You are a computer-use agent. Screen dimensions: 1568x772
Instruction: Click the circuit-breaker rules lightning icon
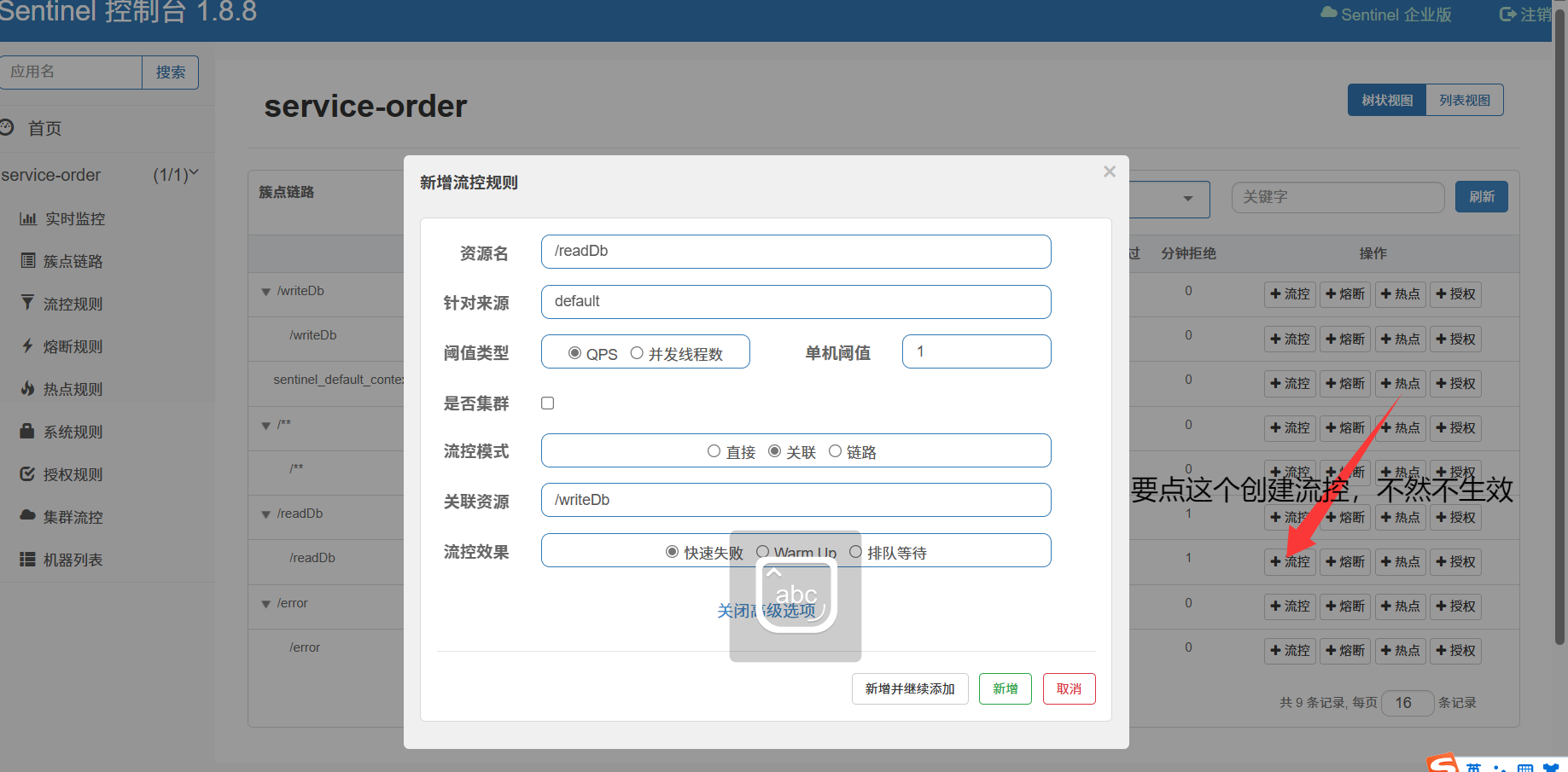tap(27, 346)
